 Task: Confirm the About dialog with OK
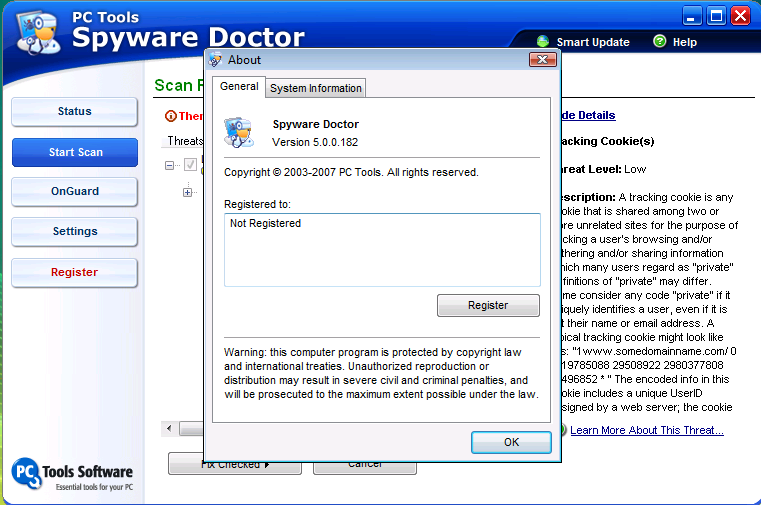(x=511, y=442)
